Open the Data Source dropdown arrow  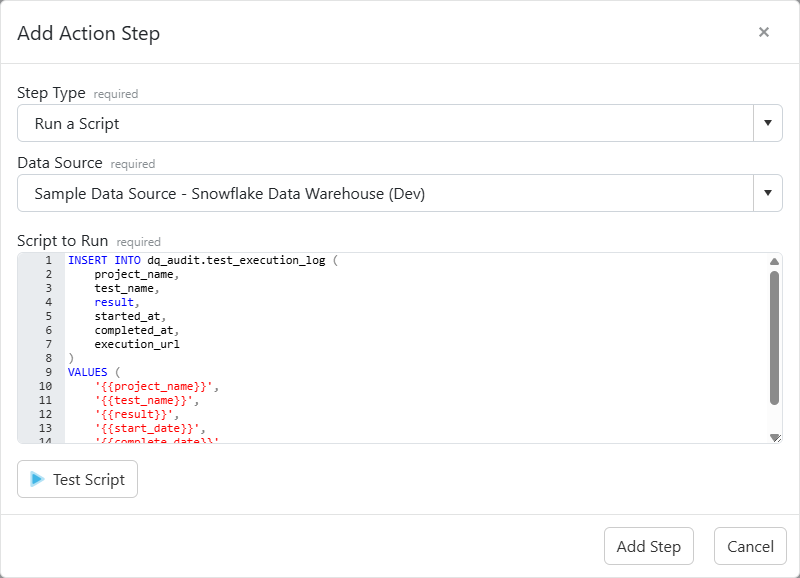click(768, 193)
